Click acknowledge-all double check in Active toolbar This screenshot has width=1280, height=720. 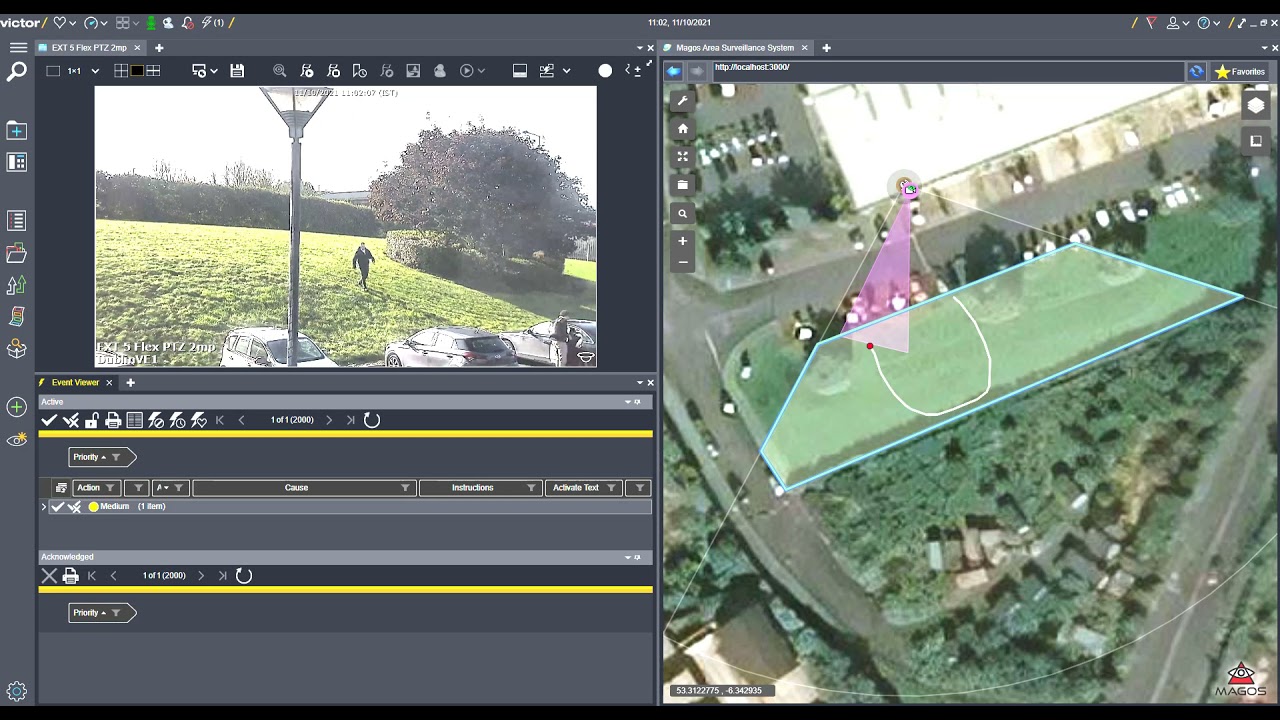click(x=71, y=421)
